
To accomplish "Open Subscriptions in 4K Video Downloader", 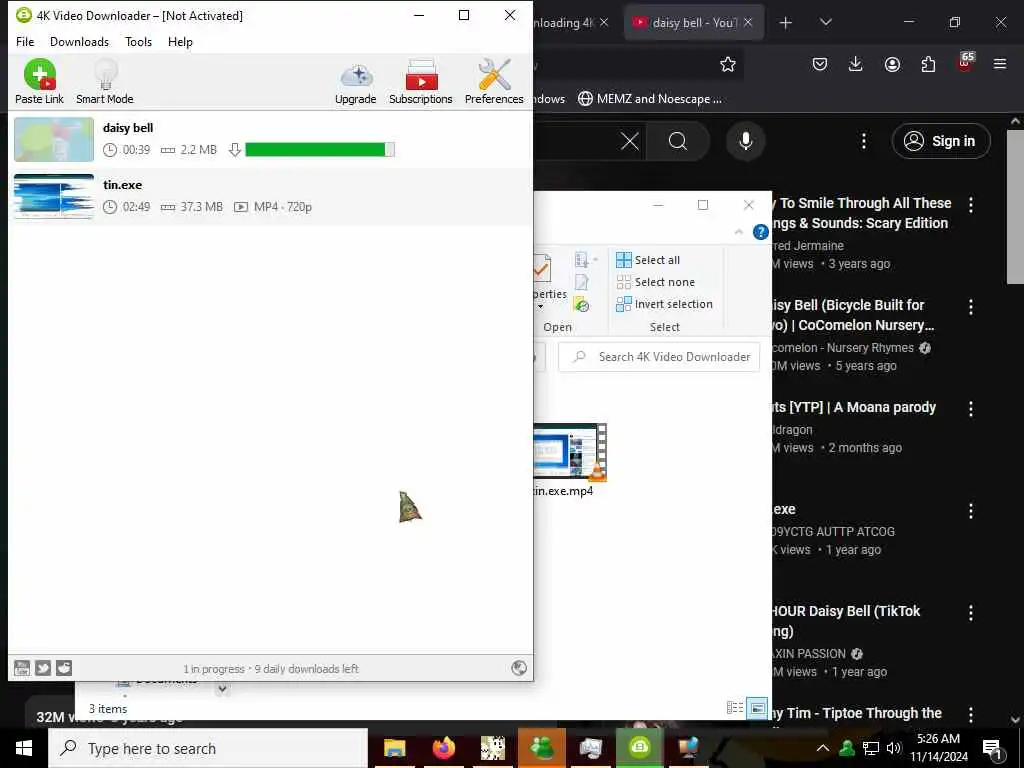I will coord(421,82).
